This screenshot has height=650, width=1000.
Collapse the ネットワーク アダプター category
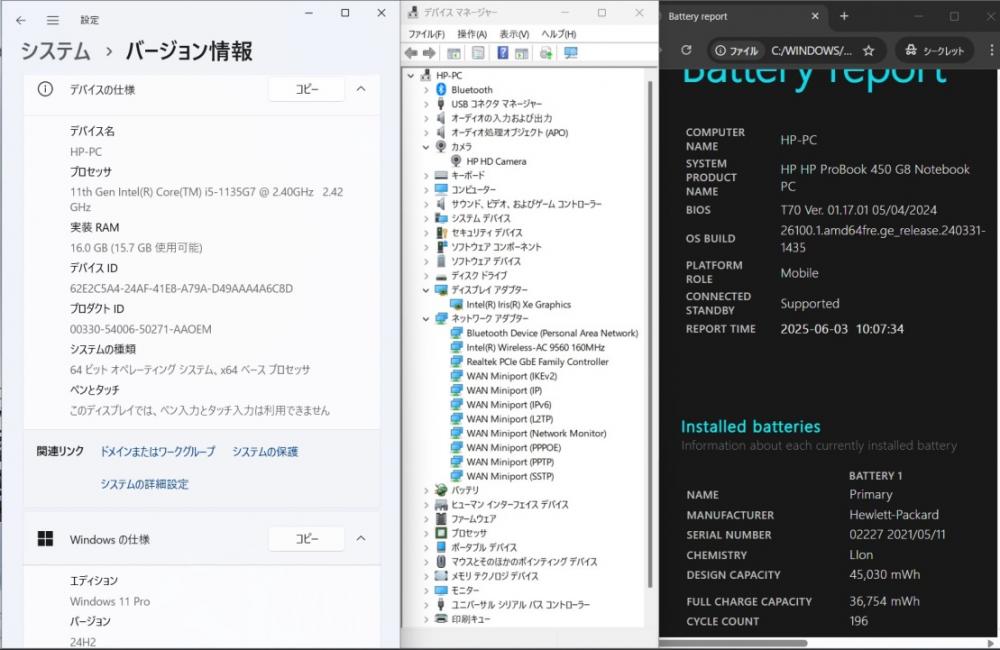point(426,318)
